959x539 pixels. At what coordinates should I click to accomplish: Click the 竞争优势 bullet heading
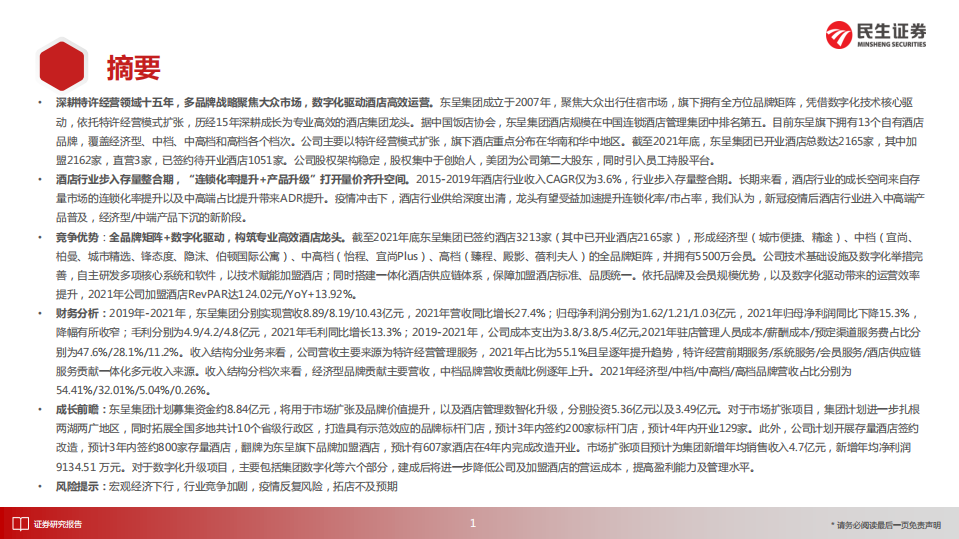pyautogui.click(x=77, y=237)
